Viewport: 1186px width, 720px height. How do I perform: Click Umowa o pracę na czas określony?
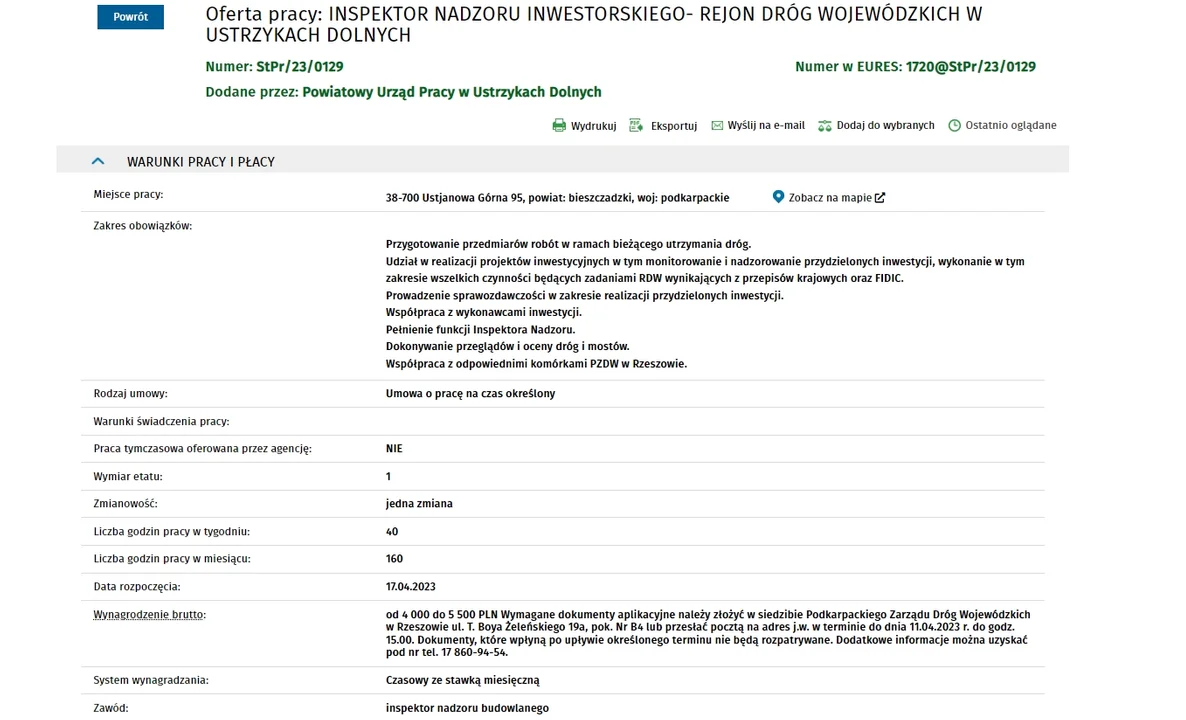point(470,393)
